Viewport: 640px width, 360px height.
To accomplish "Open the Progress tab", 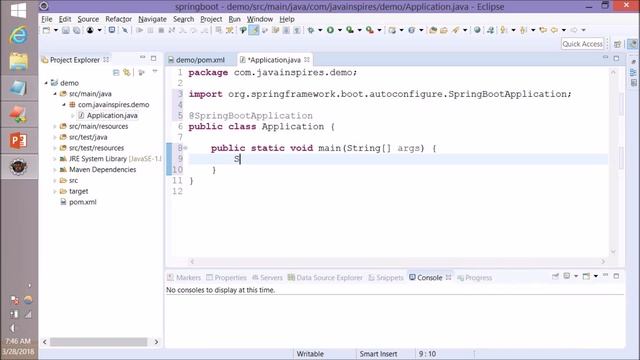I will coord(475,278).
